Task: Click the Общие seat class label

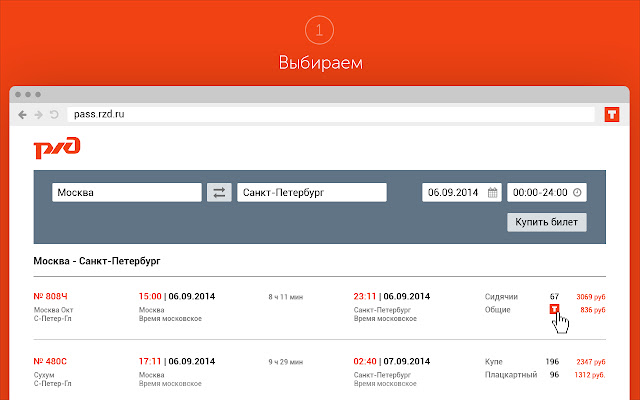Action: 498,310
